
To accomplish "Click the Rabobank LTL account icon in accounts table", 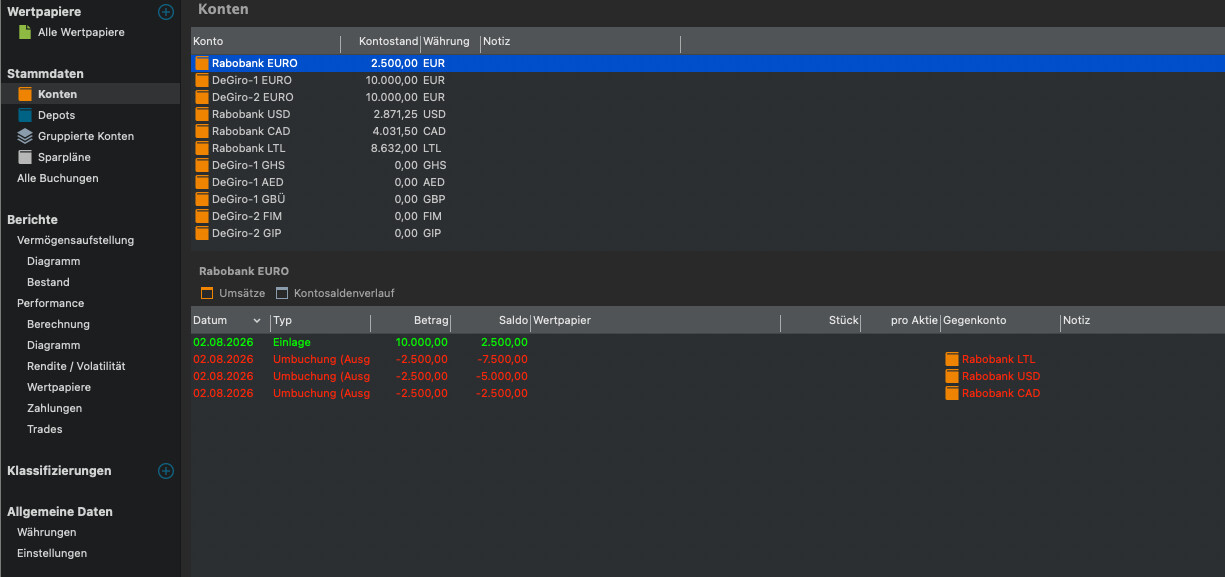I will pyautogui.click(x=202, y=148).
